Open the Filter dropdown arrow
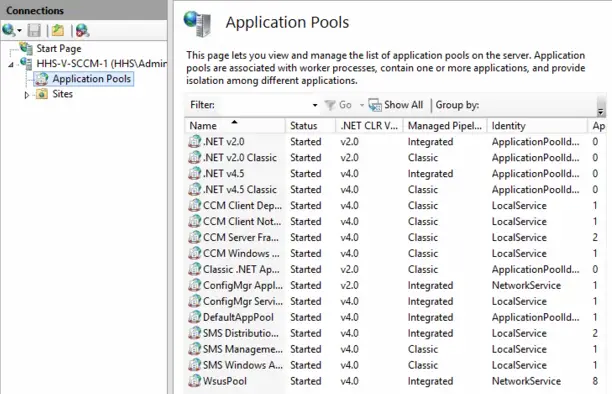This screenshot has width=612, height=394. 315,105
